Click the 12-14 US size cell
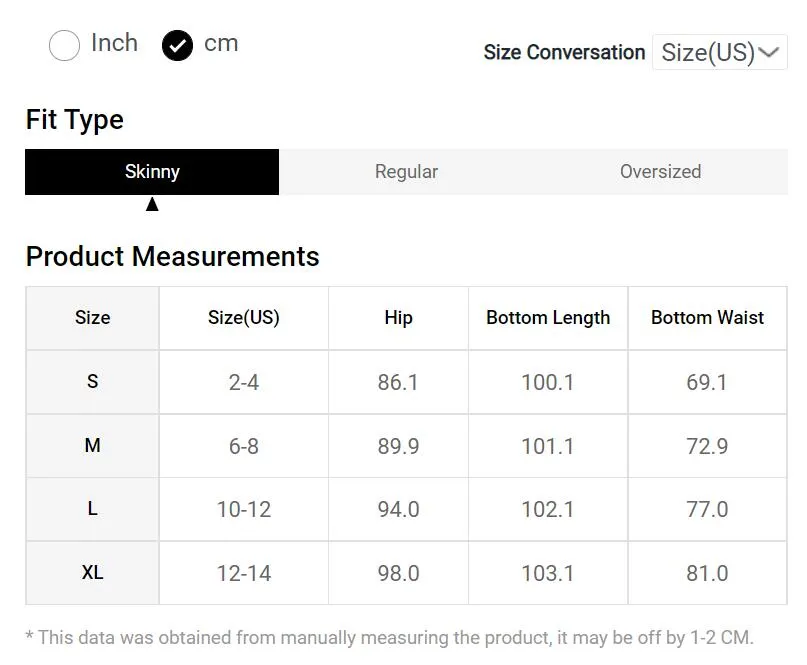Image resolution: width=807 pixels, height=665 pixels. (244, 573)
